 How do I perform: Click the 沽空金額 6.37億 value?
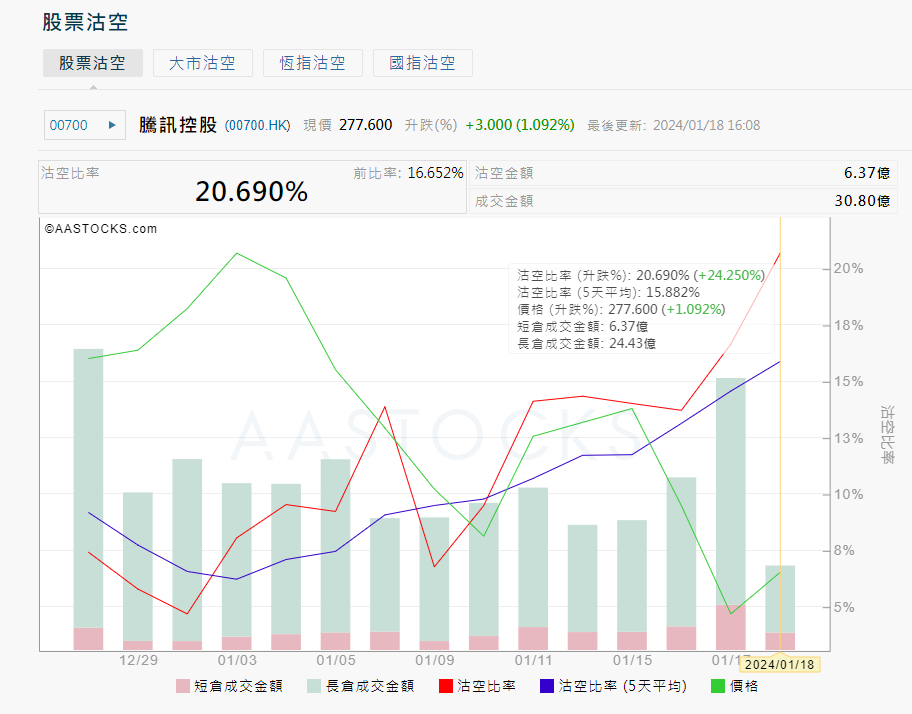pos(867,173)
